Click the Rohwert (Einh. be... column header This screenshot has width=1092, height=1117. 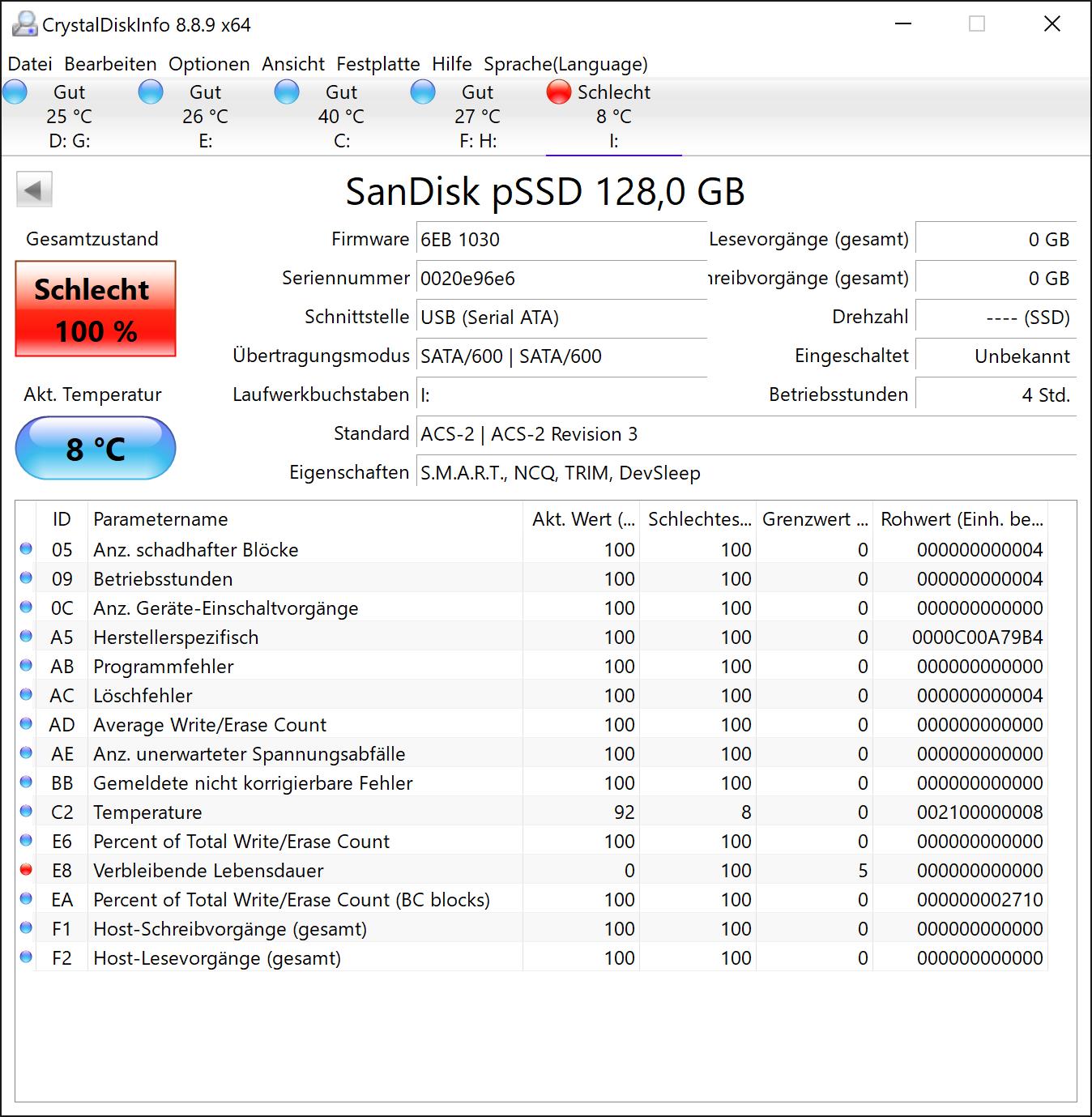pos(961,519)
